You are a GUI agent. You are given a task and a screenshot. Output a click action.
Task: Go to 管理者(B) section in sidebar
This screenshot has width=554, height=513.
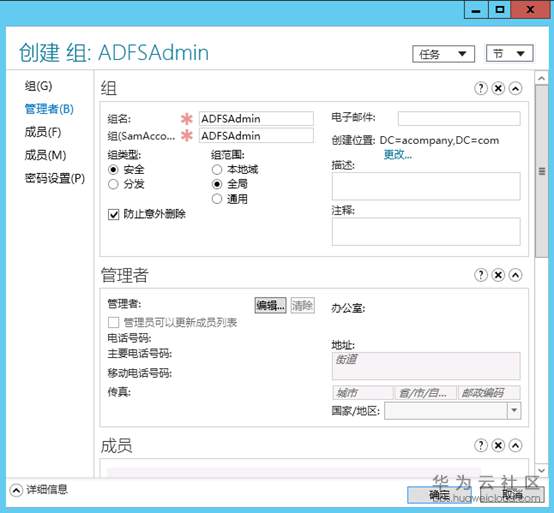click(49, 109)
